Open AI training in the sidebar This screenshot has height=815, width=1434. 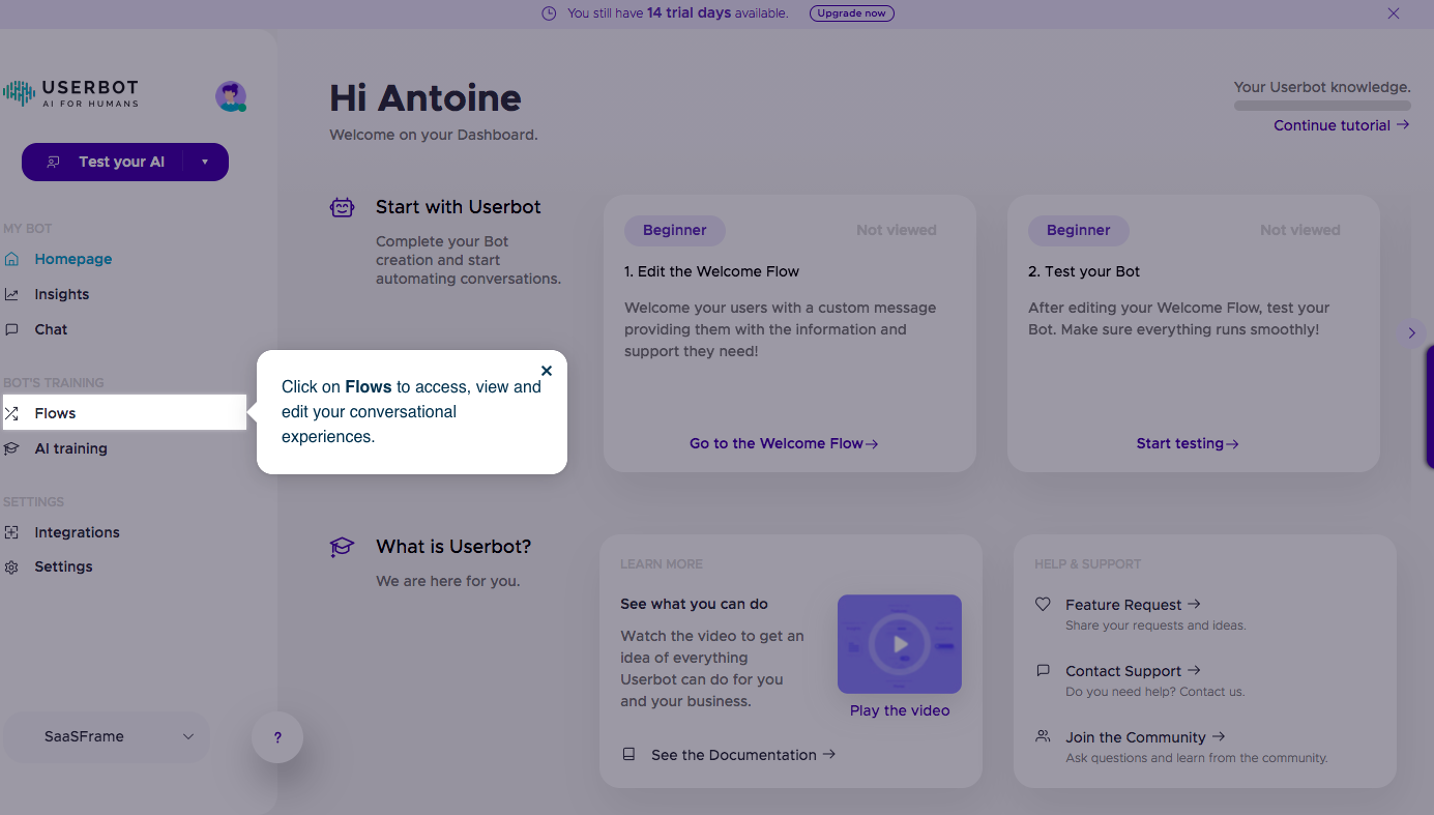click(x=71, y=449)
